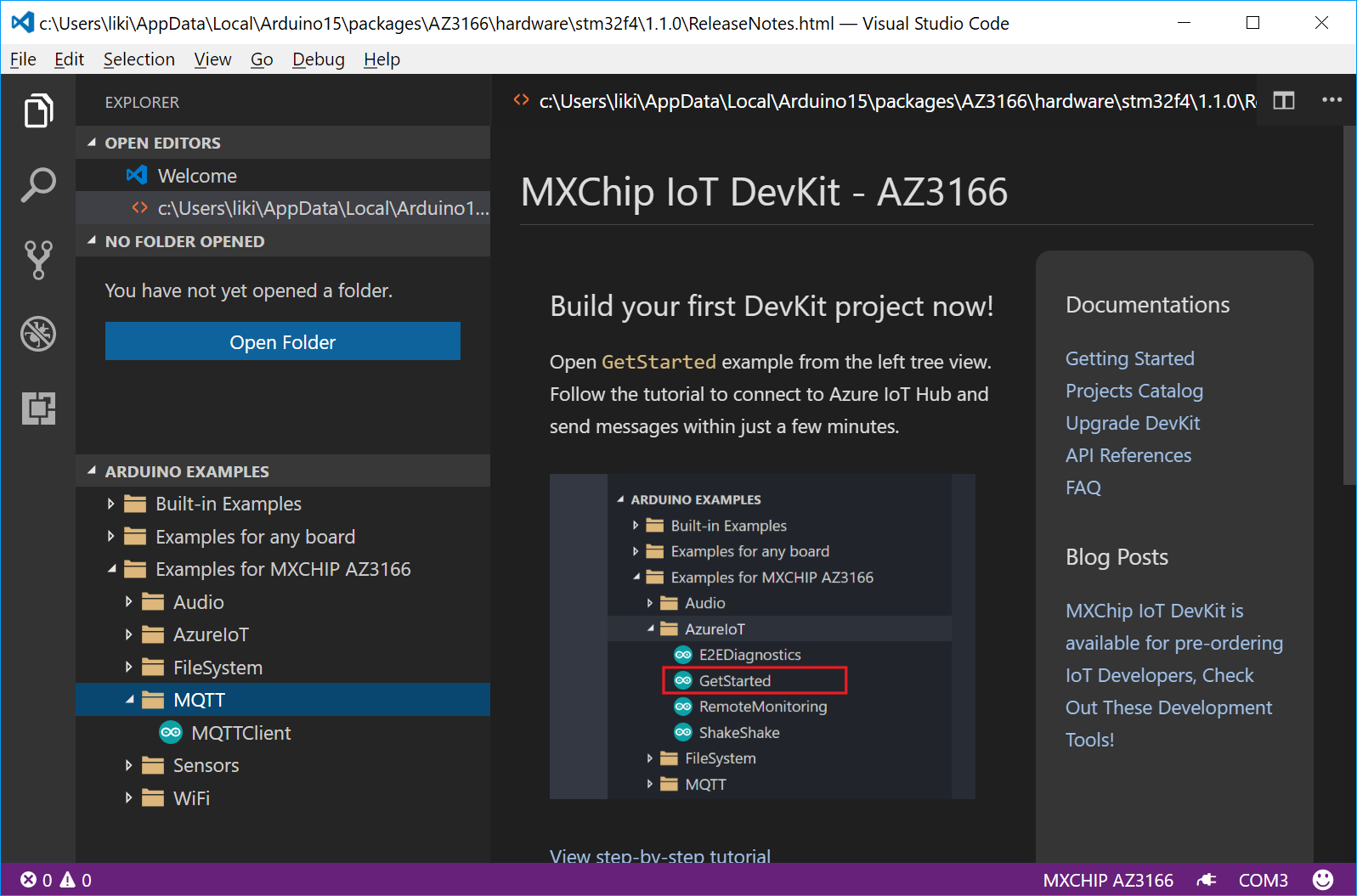Click the ReleaseNotes.html editor tab title

tap(897, 101)
